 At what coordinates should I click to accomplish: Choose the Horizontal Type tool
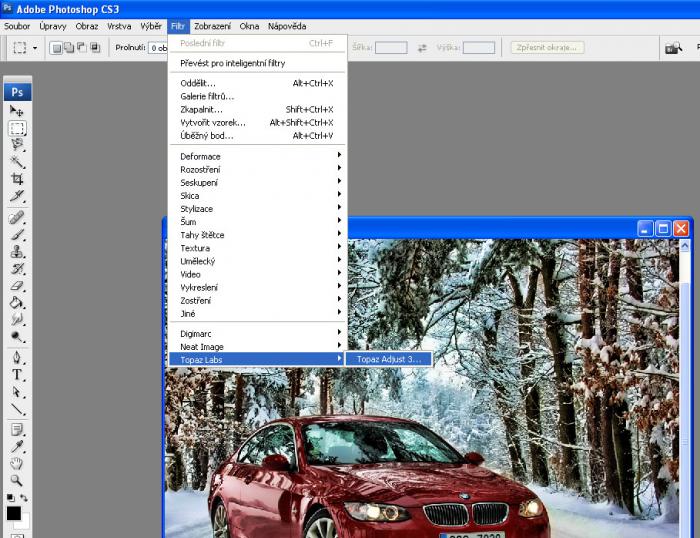(x=17, y=375)
